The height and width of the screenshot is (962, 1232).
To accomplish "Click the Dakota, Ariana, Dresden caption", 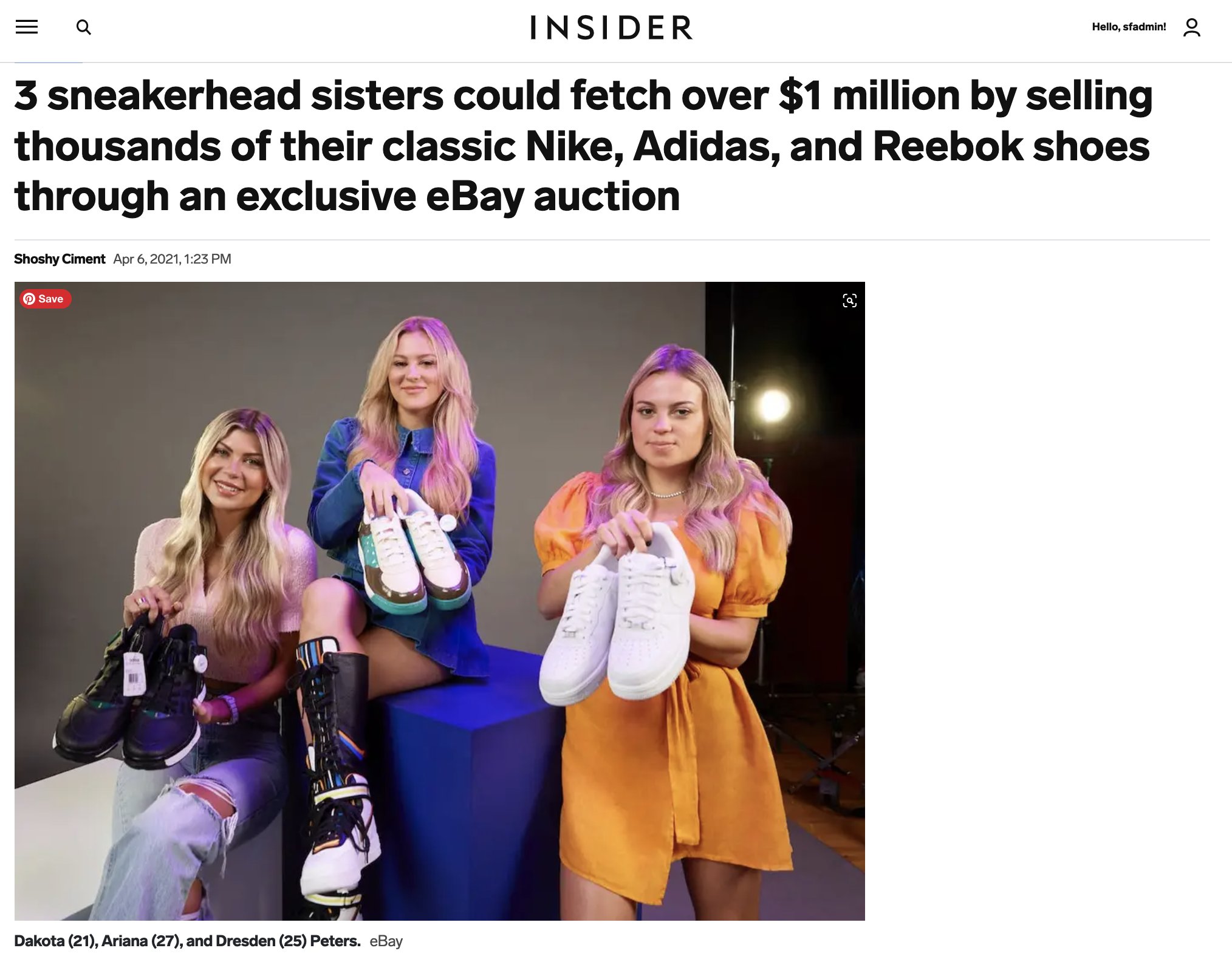I will [187, 941].
